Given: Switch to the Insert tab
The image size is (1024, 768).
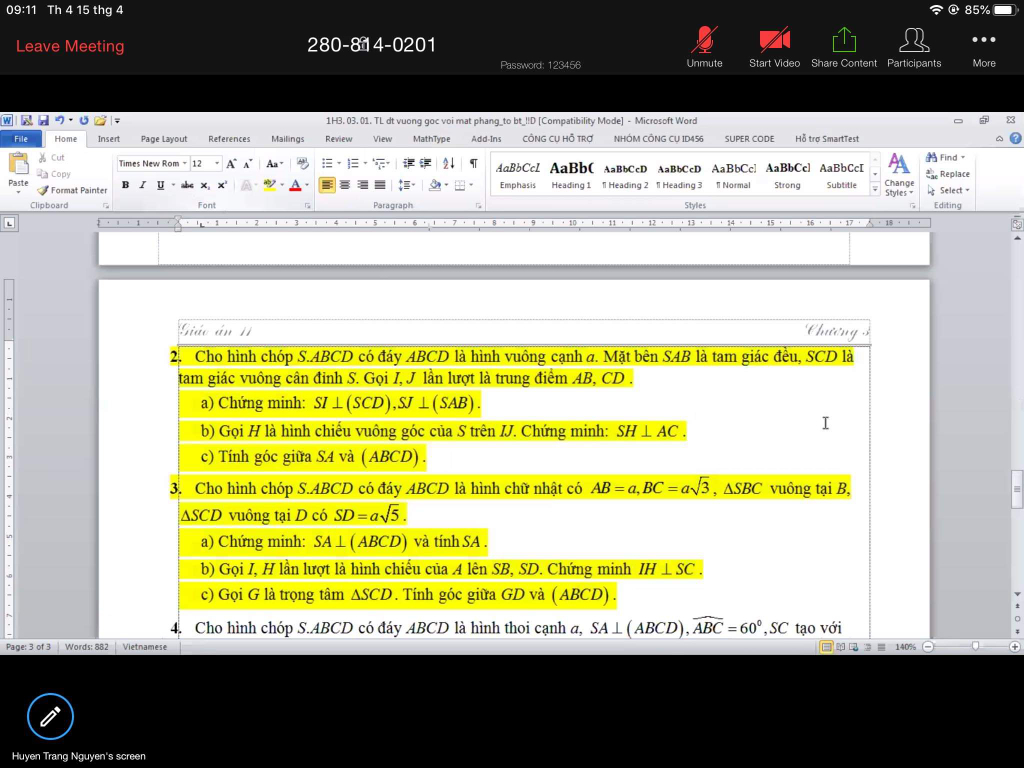Looking at the screenshot, I should point(108,138).
